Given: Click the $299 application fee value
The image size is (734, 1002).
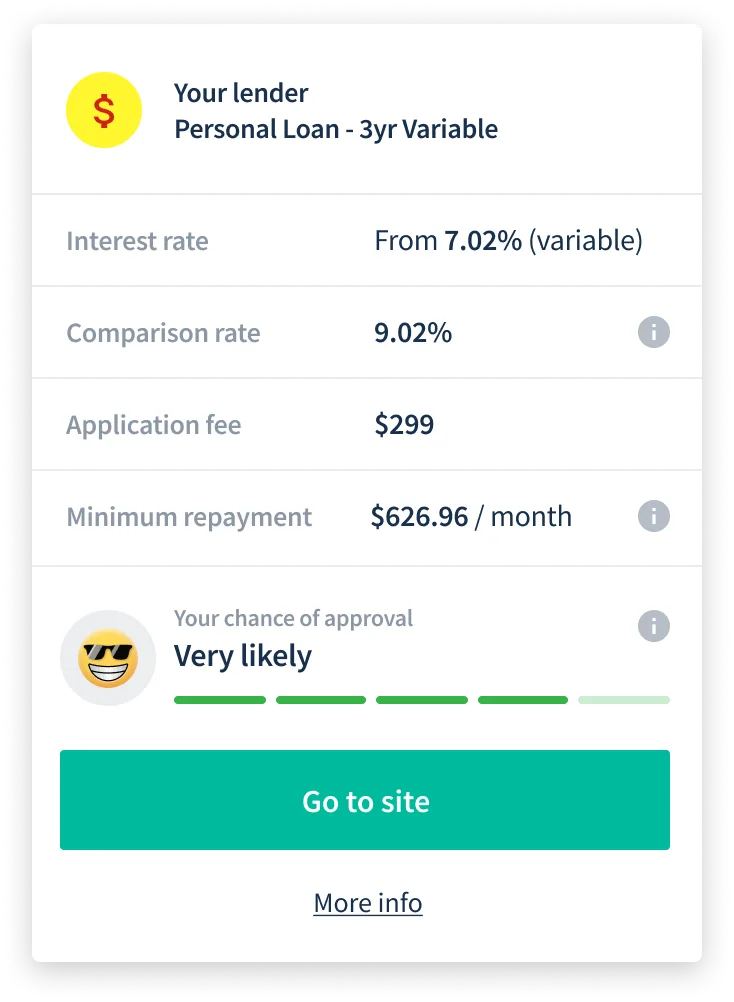Looking at the screenshot, I should [404, 425].
